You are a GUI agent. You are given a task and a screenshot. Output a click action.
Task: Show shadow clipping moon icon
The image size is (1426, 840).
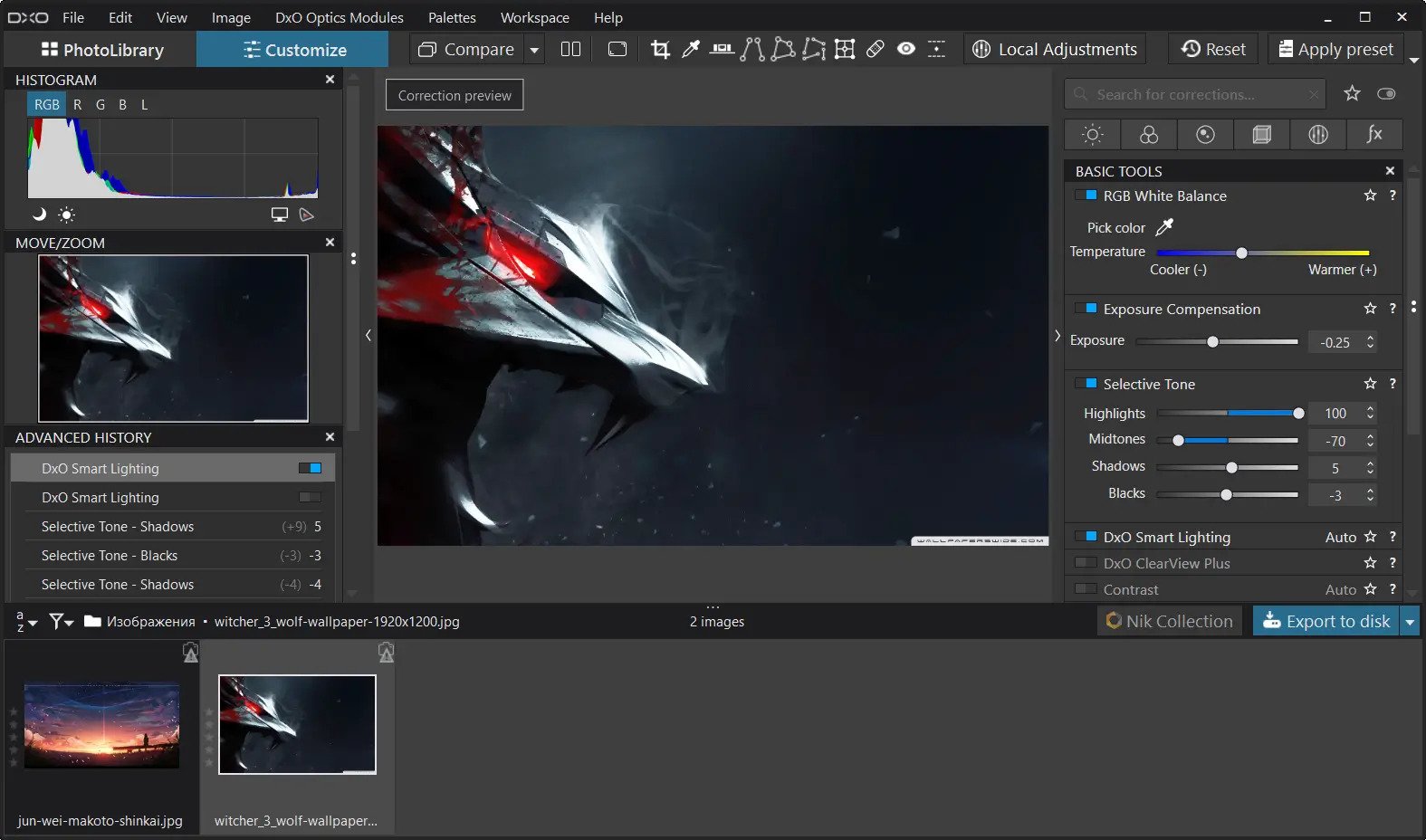pos(39,215)
